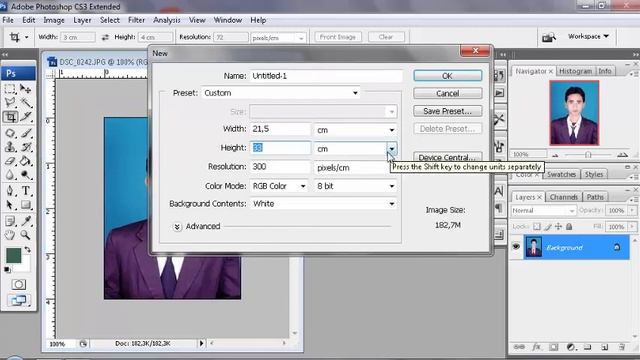The image size is (640, 360).
Task: Select the Path Selection tool
Action: point(10,205)
